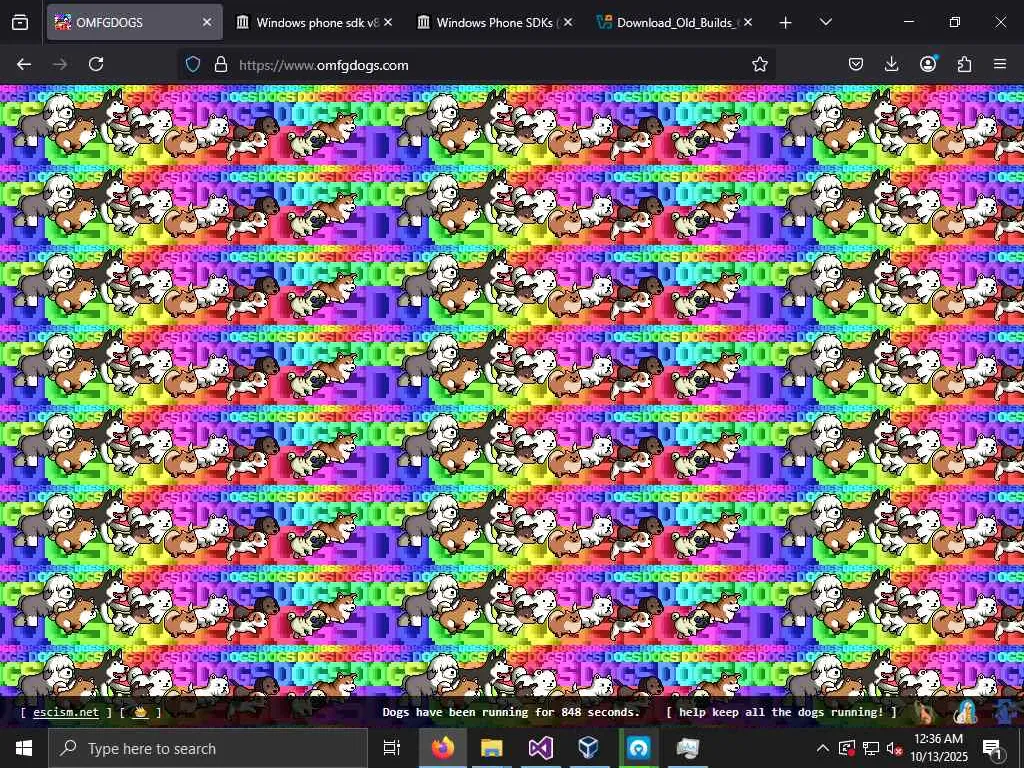Close the Windows Phone SDKs tab
Screen dimensions: 1024x768
click(568, 22)
